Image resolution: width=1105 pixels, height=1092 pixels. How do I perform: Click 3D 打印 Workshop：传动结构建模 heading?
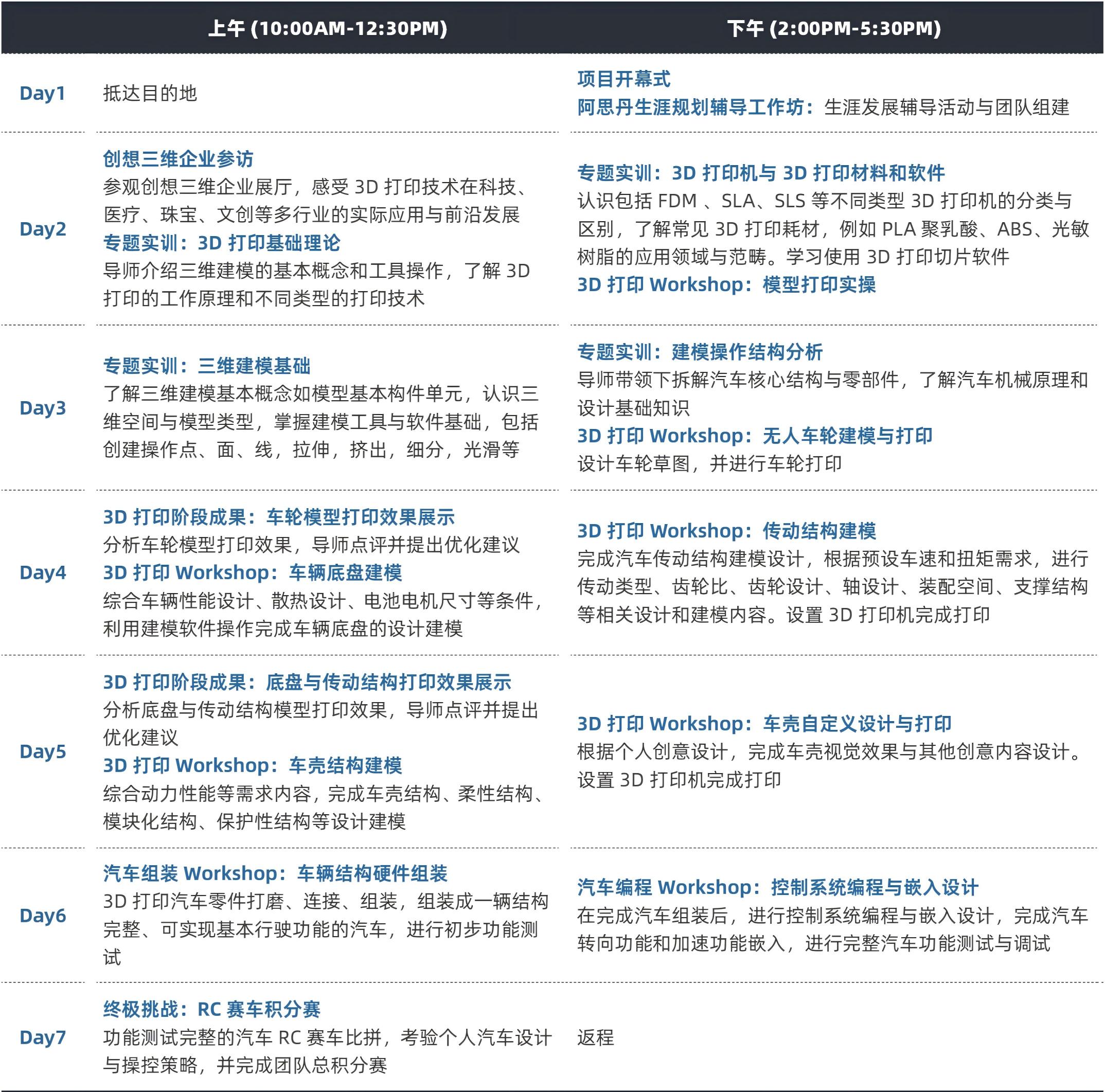tap(726, 530)
